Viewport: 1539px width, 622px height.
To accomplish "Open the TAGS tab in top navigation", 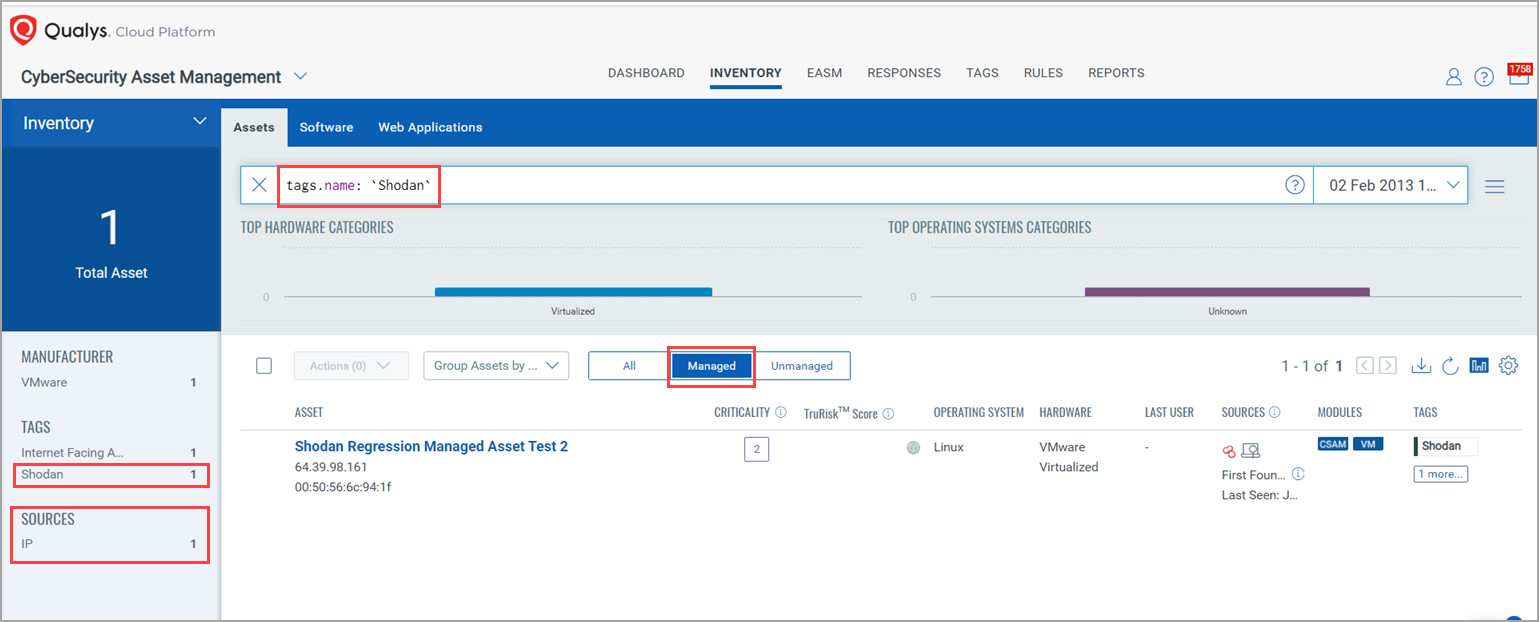I will (982, 73).
